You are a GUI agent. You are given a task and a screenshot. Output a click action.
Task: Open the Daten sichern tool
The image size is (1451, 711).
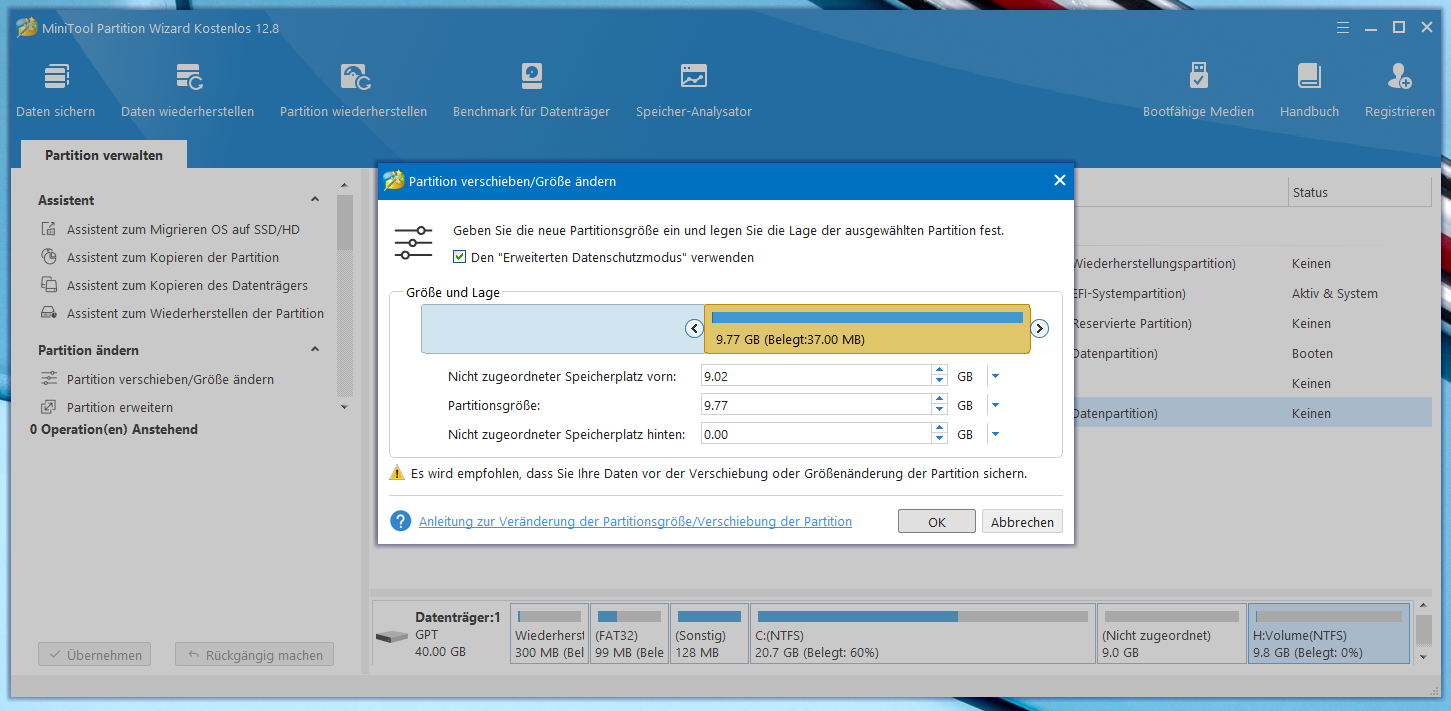(x=56, y=90)
